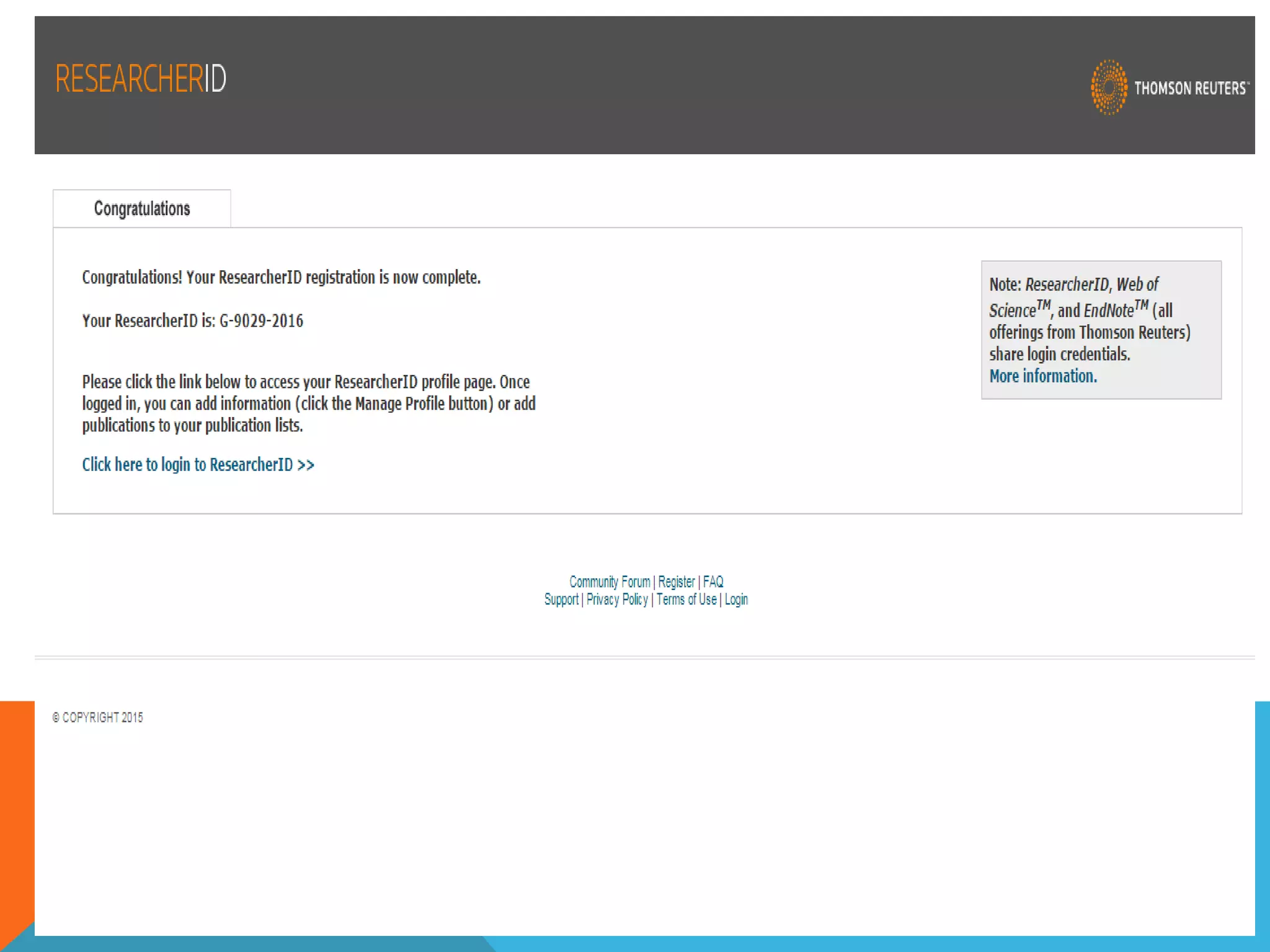This screenshot has height=952, width=1270.
Task: Click here to login to ResearcherID link
Action: (198, 465)
